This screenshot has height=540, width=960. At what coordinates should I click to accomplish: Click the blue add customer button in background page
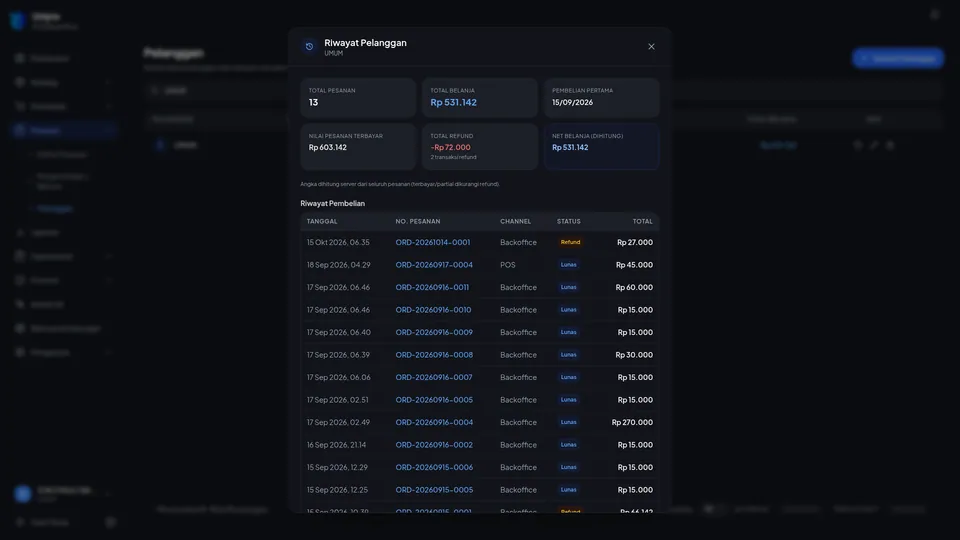click(x=898, y=58)
